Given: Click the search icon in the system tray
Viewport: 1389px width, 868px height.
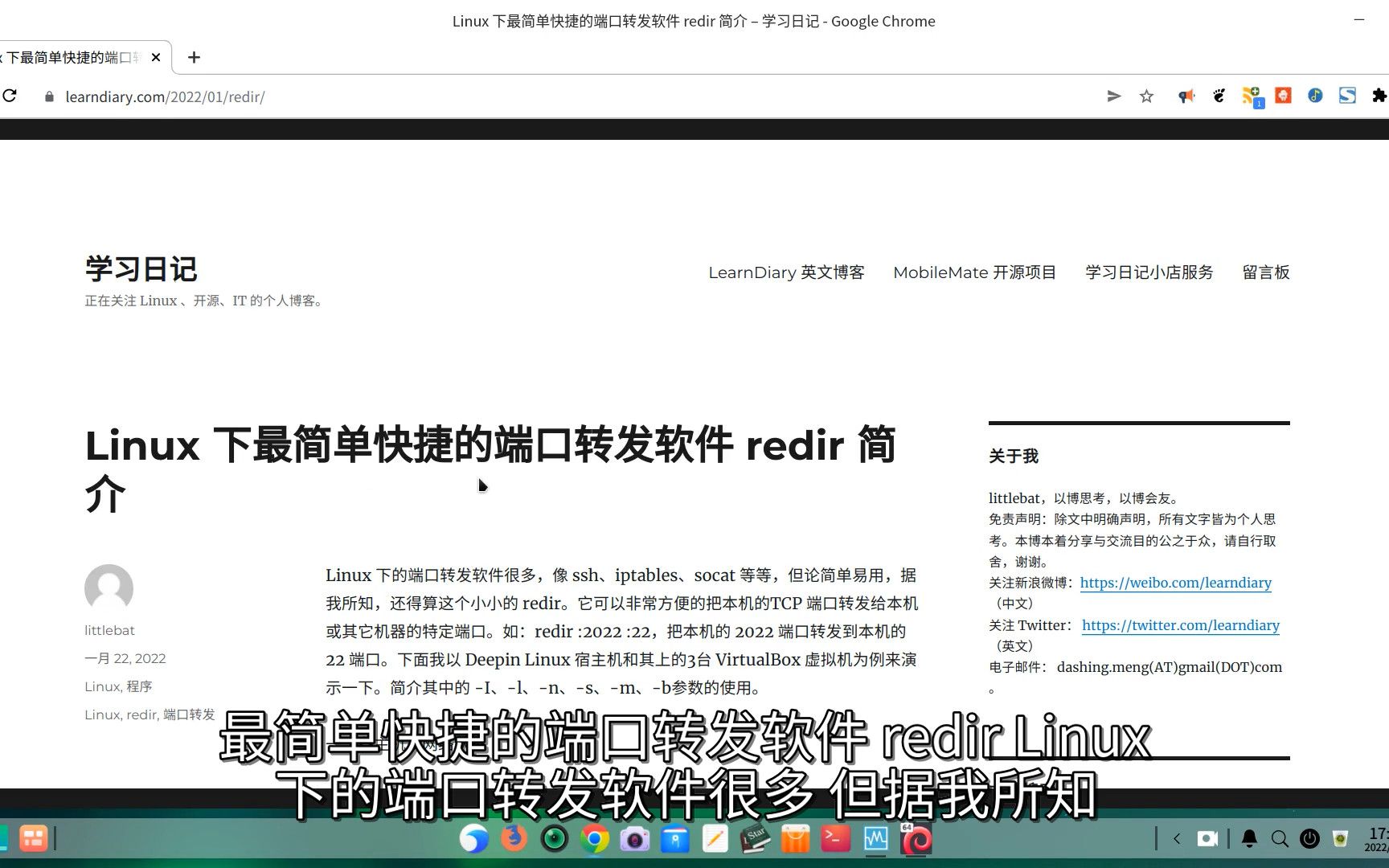Looking at the screenshot, I should click(x=1280, y=838).
